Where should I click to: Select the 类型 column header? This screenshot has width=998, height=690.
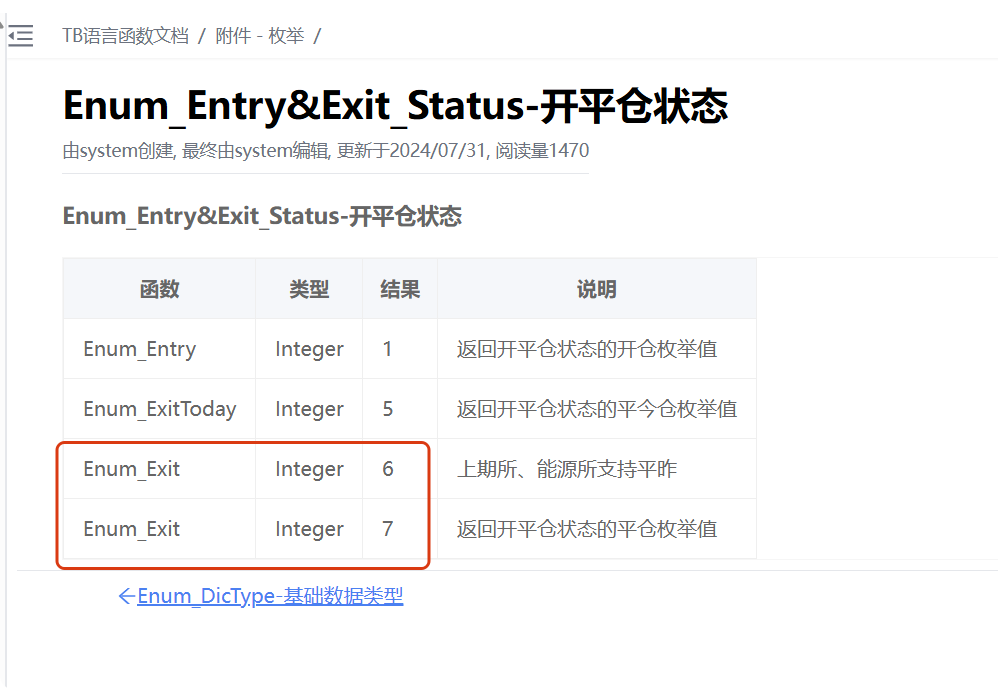click(309, 289)
